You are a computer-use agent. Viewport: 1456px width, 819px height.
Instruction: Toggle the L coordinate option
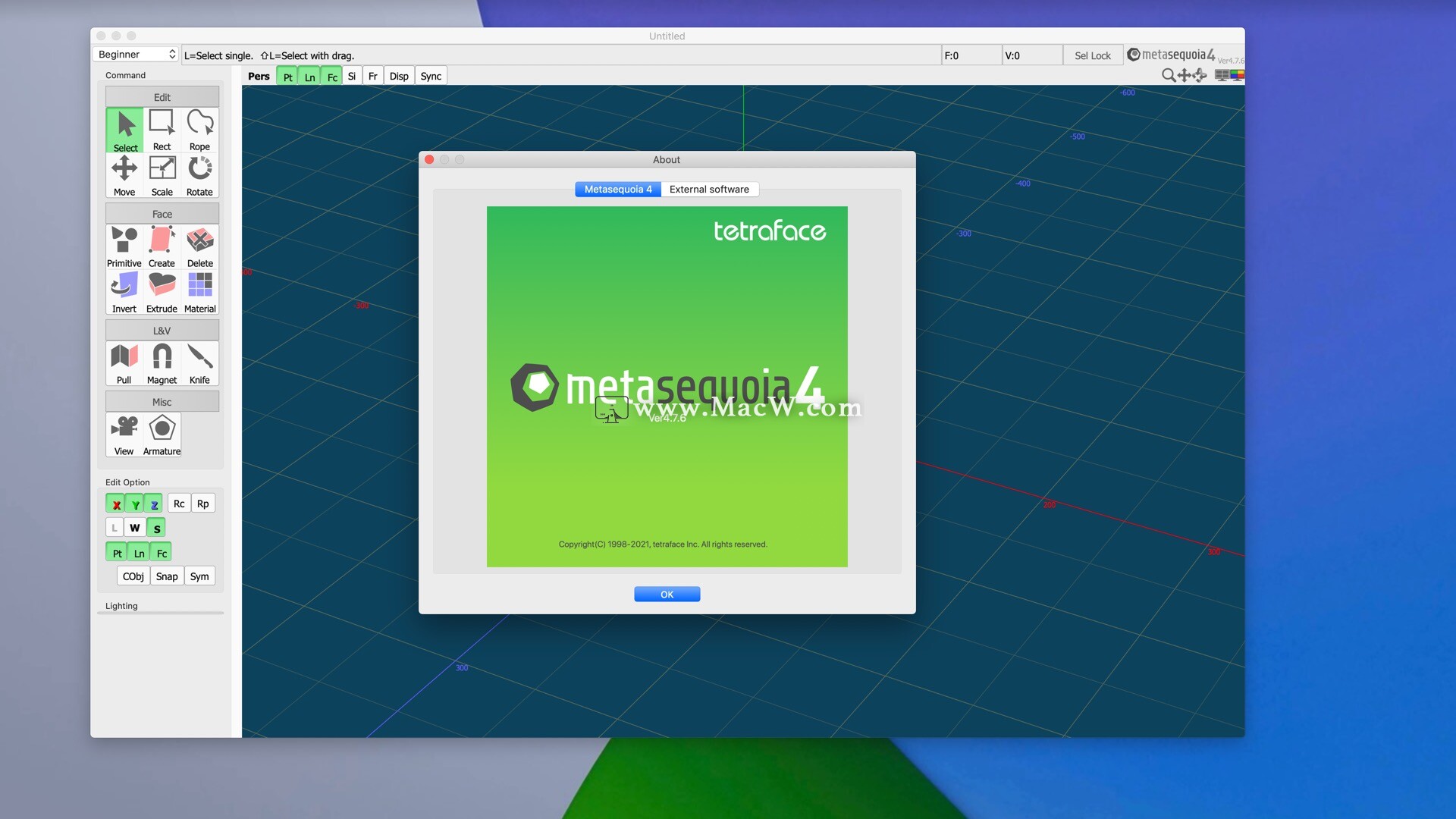tap(115, 528)
